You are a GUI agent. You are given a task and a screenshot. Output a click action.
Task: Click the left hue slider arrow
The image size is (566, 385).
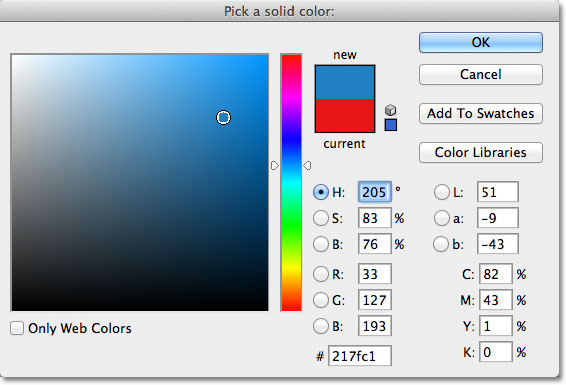(x=275, y=166)
